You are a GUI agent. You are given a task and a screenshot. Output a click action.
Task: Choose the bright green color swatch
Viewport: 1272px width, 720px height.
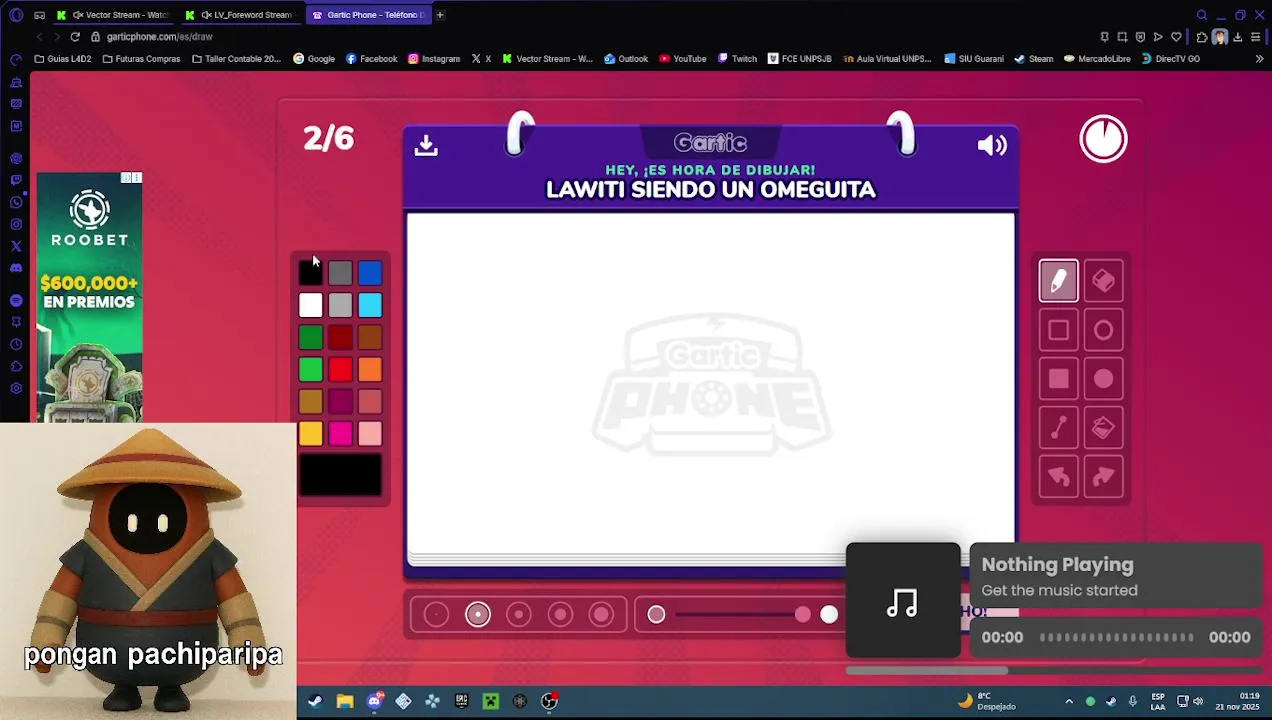tap(310, 369)
